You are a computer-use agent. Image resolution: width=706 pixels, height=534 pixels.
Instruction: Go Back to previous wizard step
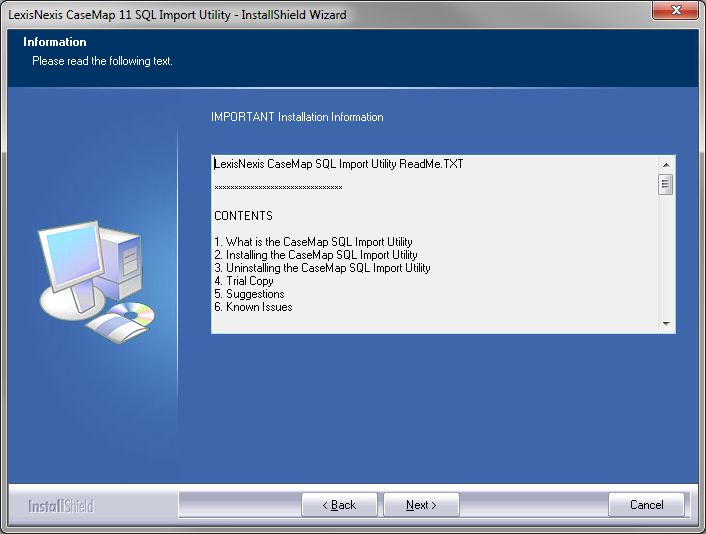339,505
